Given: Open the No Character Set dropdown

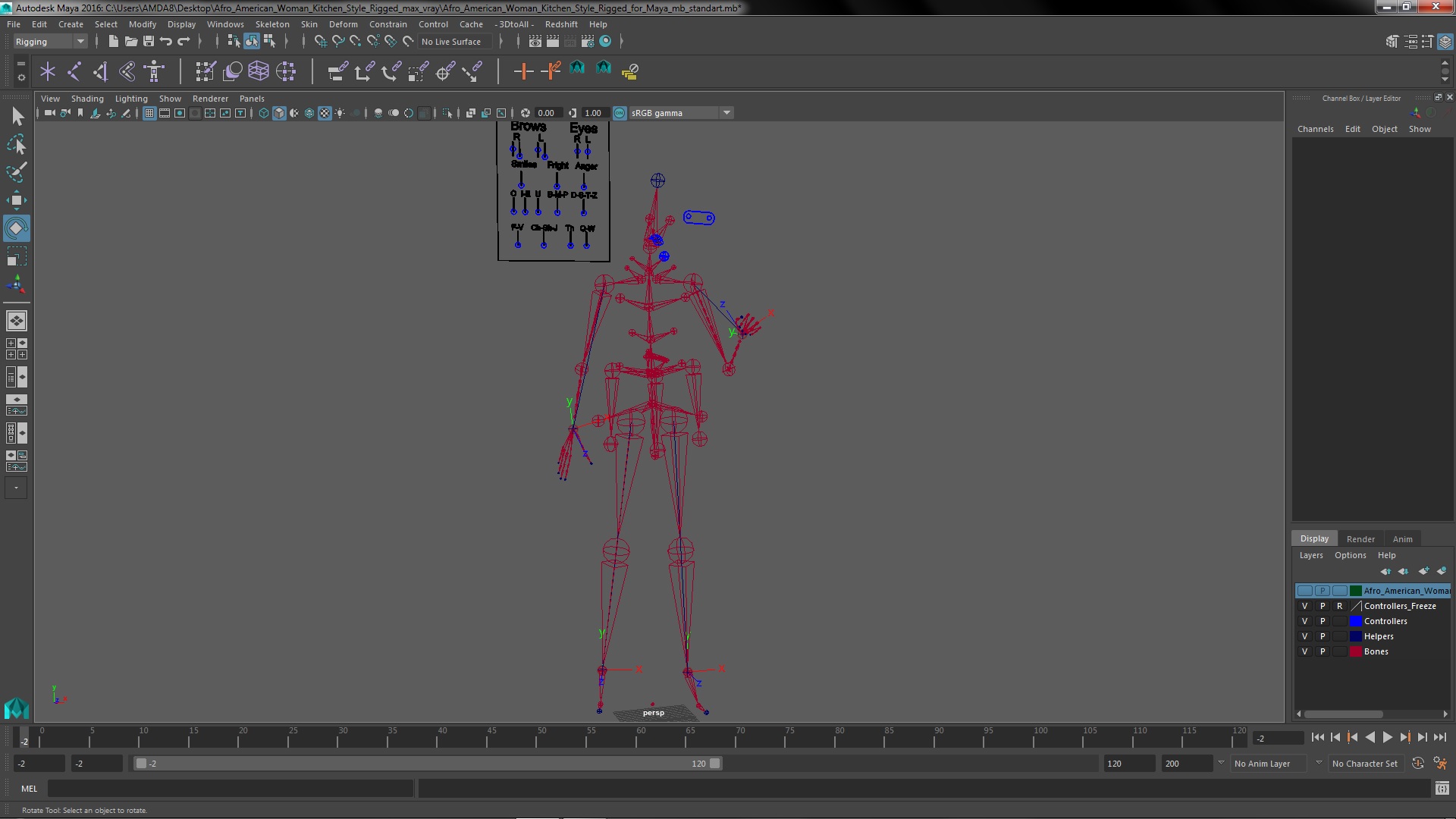Looking at the screenshot, I should coord(1365,764).
